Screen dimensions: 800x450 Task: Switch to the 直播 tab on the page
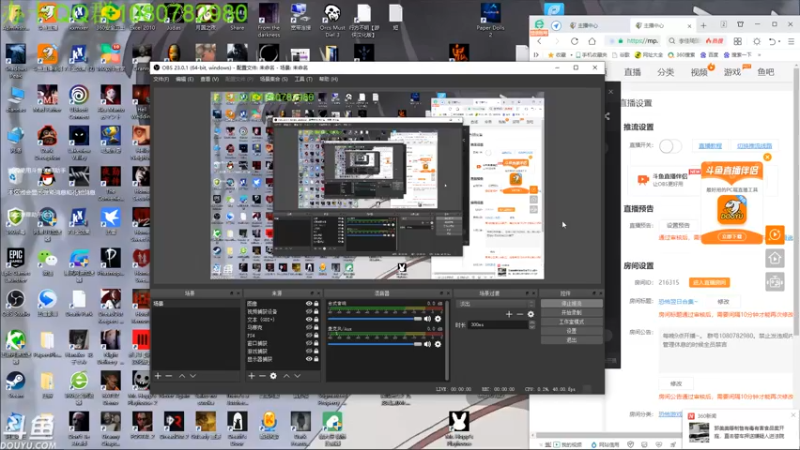pyautogui.click(x=632, y=72)
